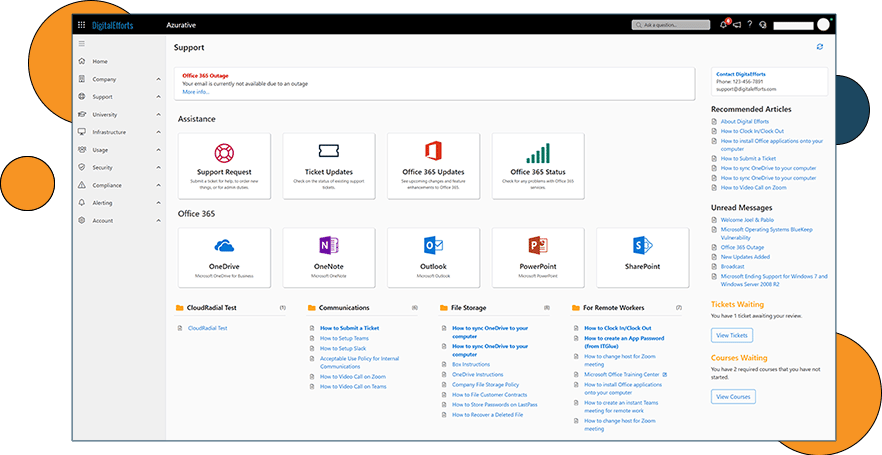Viewport: 882px width, 455px height.
Task: Open Security item in sidebar
Action: coord(102,168)
